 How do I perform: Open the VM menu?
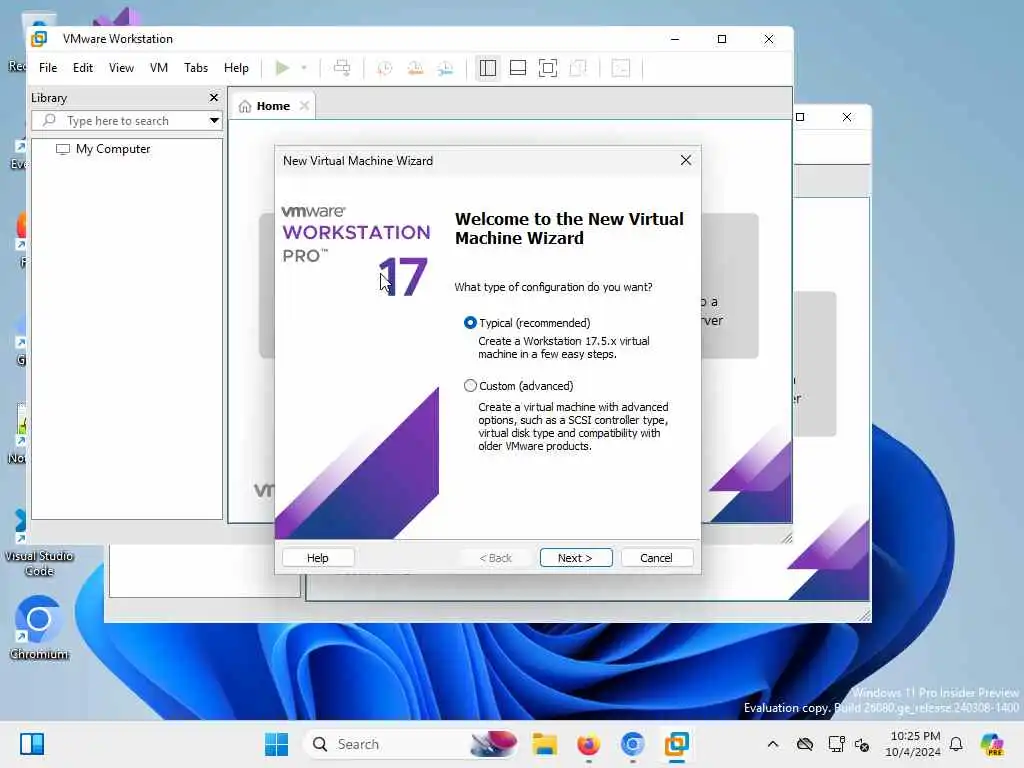(x=159, y=68)
